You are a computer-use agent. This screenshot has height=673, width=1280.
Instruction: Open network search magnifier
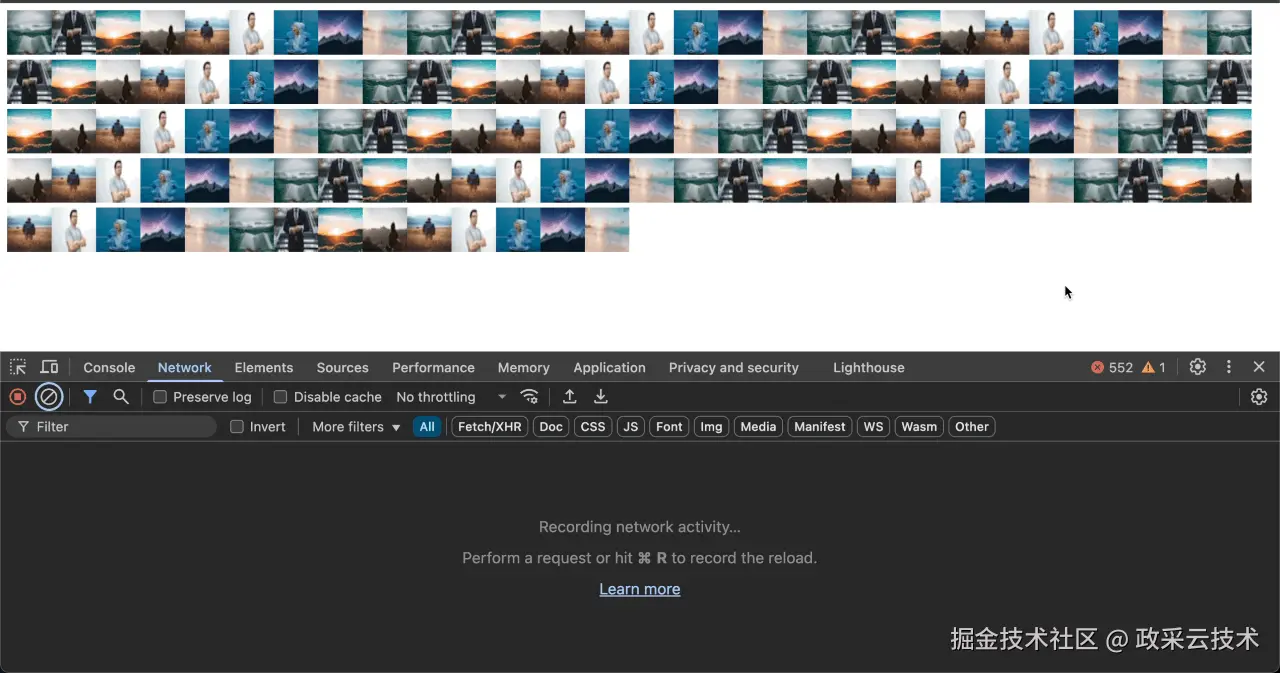[121, 397]
